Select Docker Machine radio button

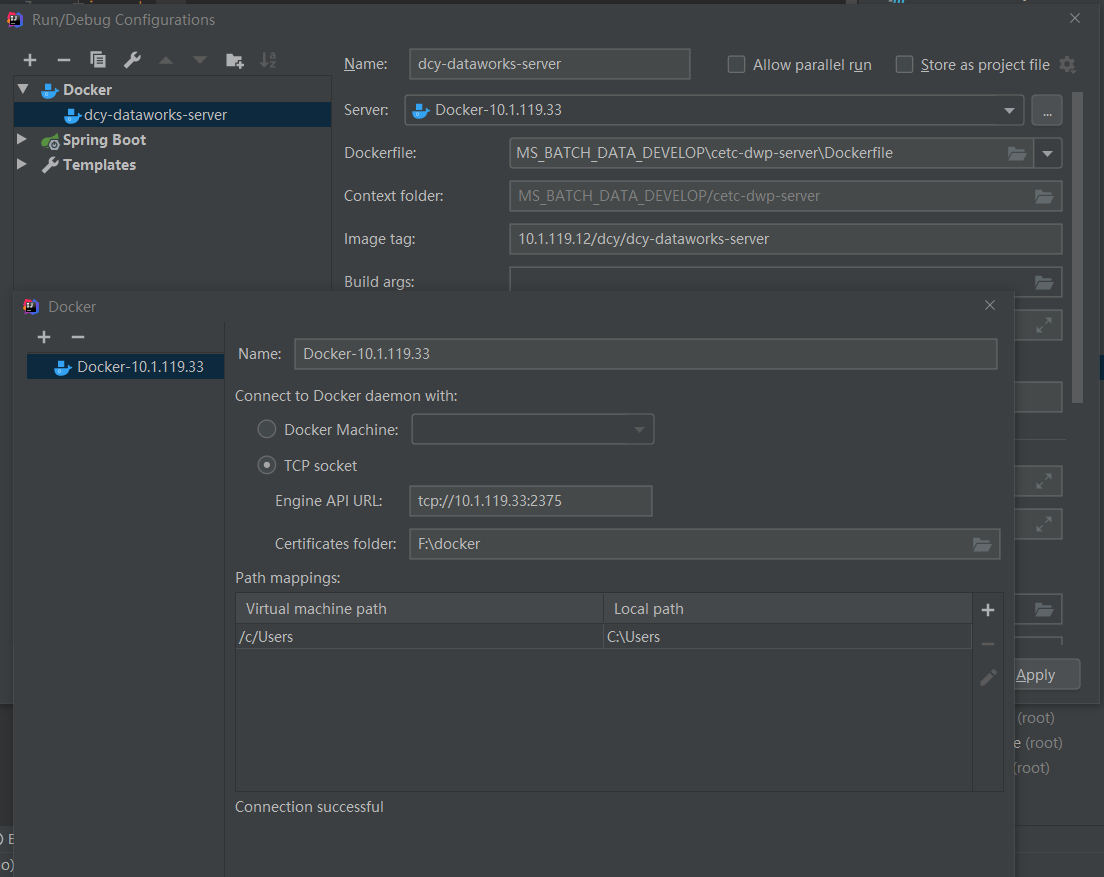267,429
